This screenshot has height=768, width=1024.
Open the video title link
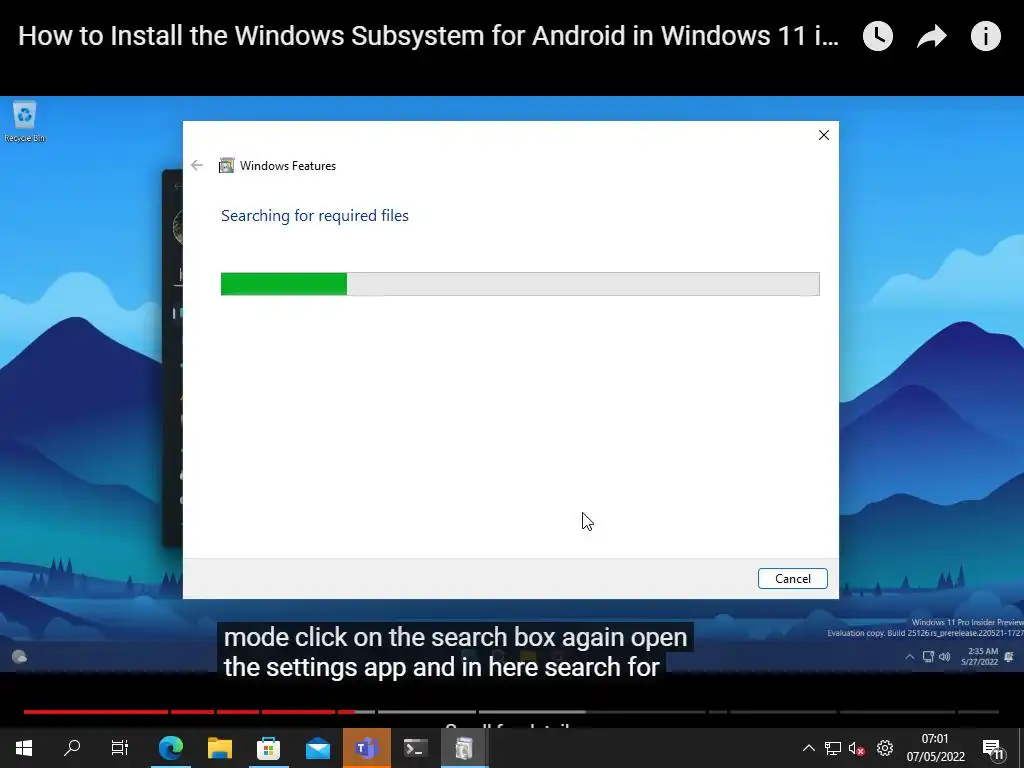pyautogui.click(x=428, y=36)
